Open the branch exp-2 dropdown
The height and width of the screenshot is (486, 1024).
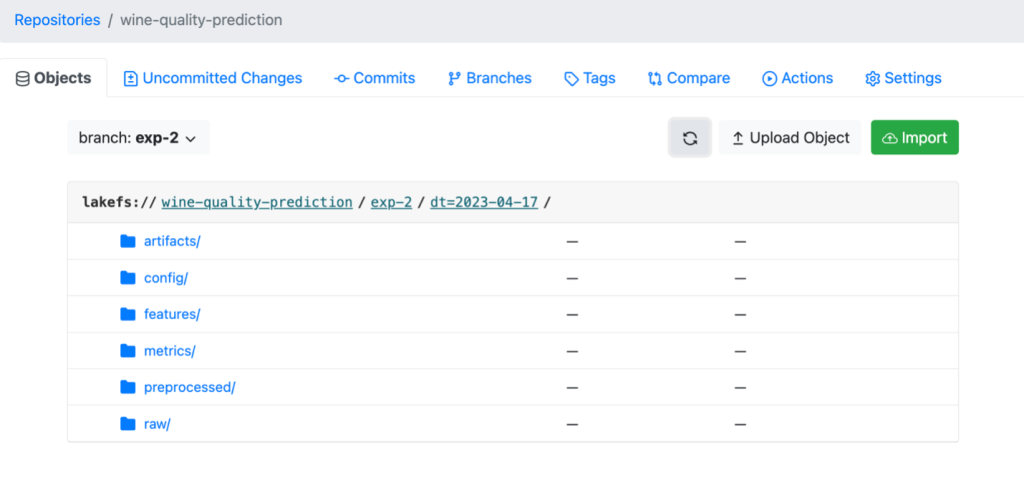click(x=138, y=138)
